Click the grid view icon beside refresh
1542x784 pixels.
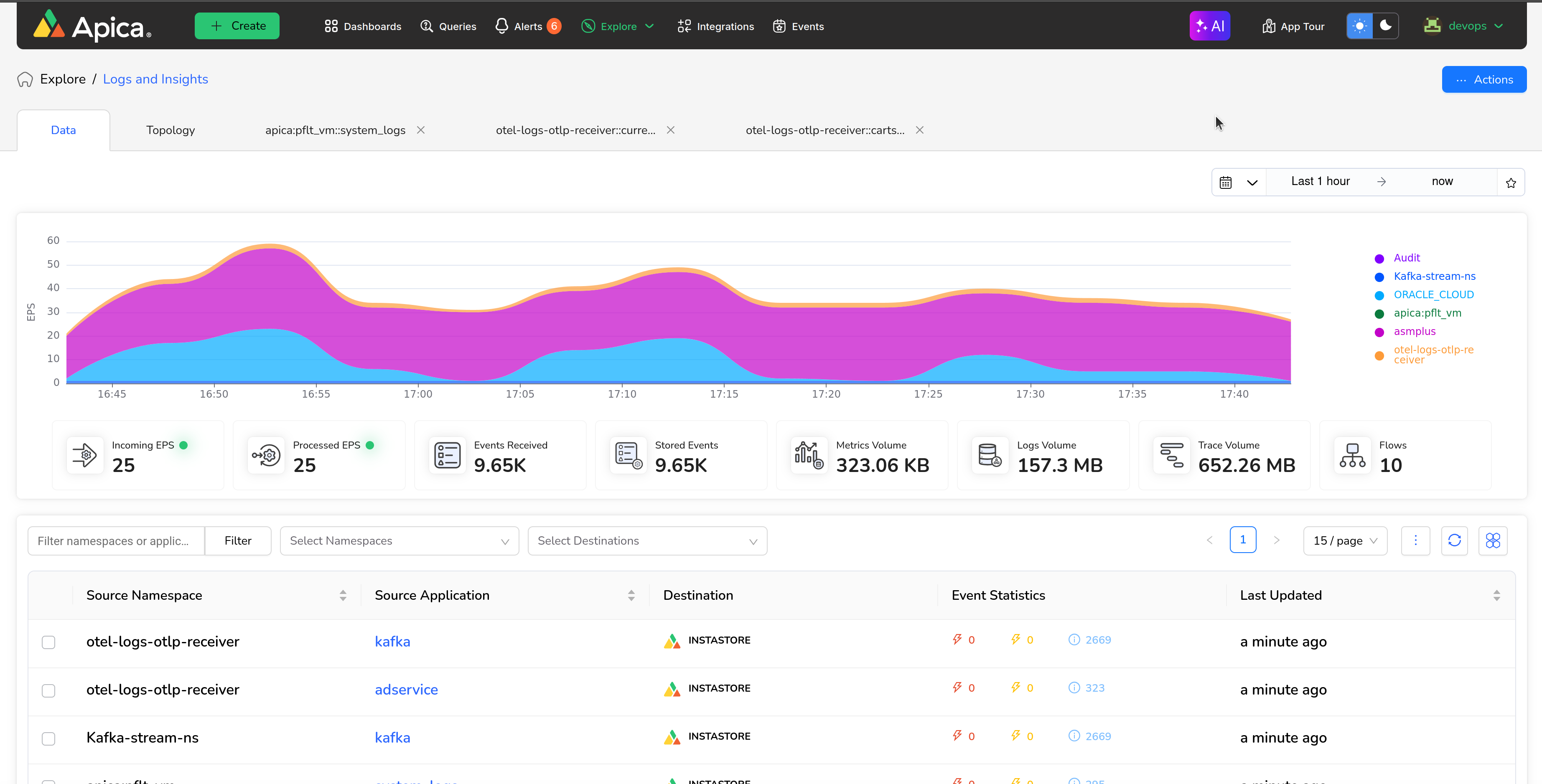point(1492,540)
